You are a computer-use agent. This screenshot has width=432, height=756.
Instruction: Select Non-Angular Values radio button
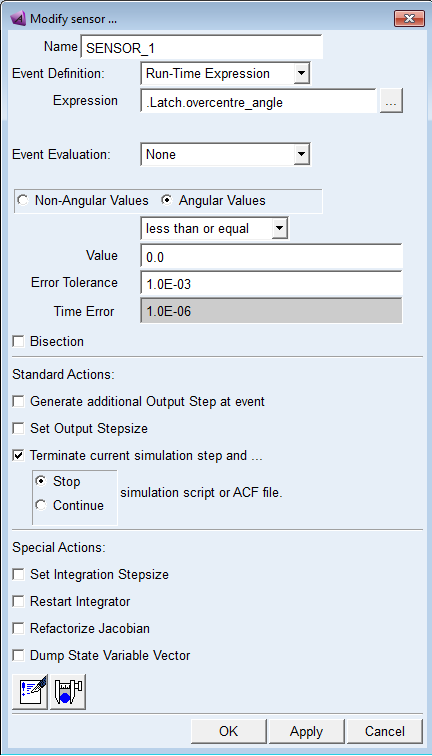pyautogui.click(x=23, y=201)
